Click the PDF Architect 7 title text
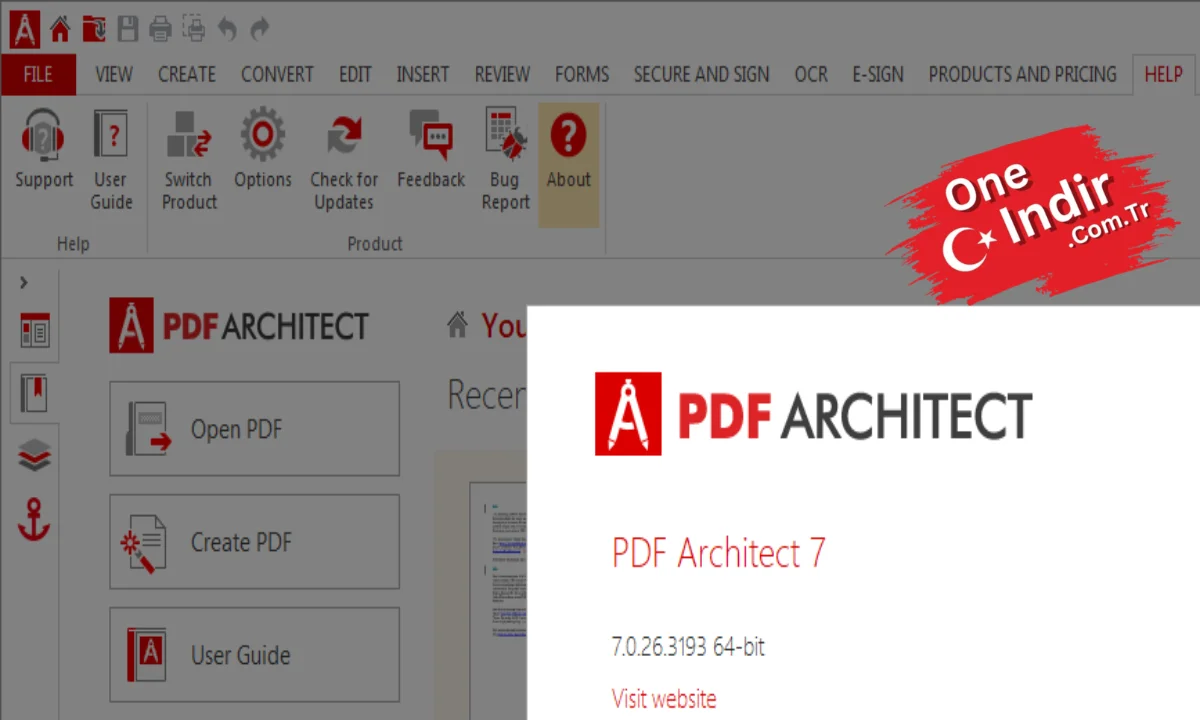Viewport: 1200px width, 720px height. coord(718,553)
